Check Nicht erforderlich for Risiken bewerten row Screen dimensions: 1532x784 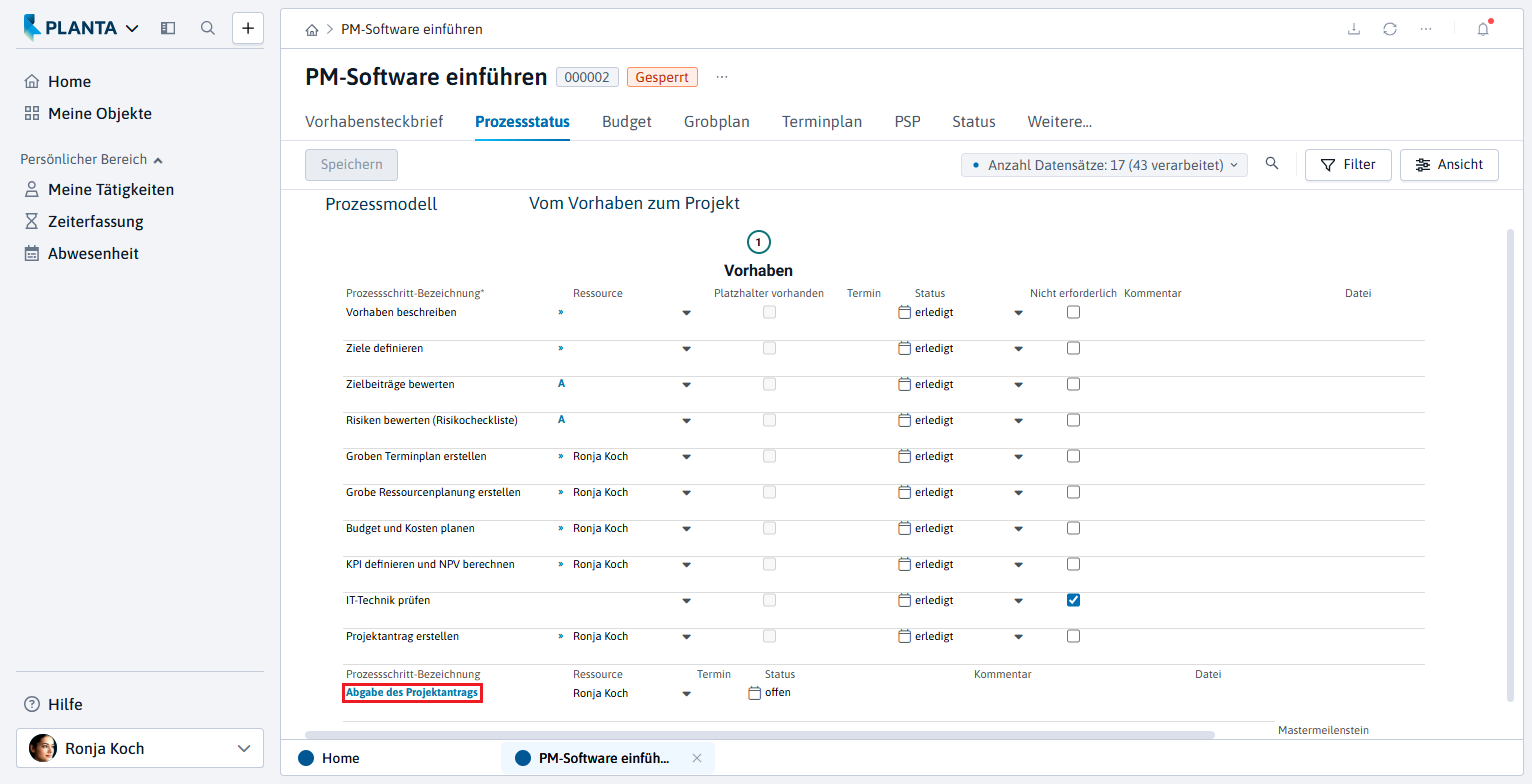(1073, 420)
